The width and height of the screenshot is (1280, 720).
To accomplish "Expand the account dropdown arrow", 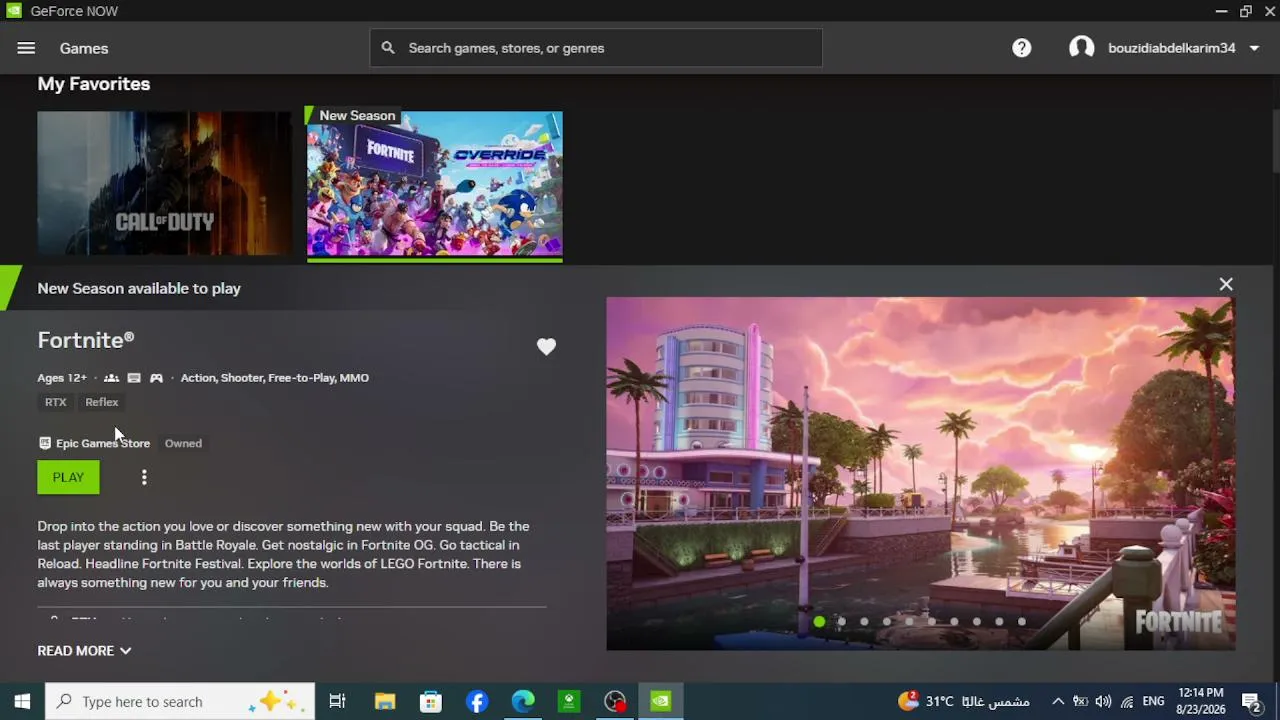I will click(x=1254, y=48).
